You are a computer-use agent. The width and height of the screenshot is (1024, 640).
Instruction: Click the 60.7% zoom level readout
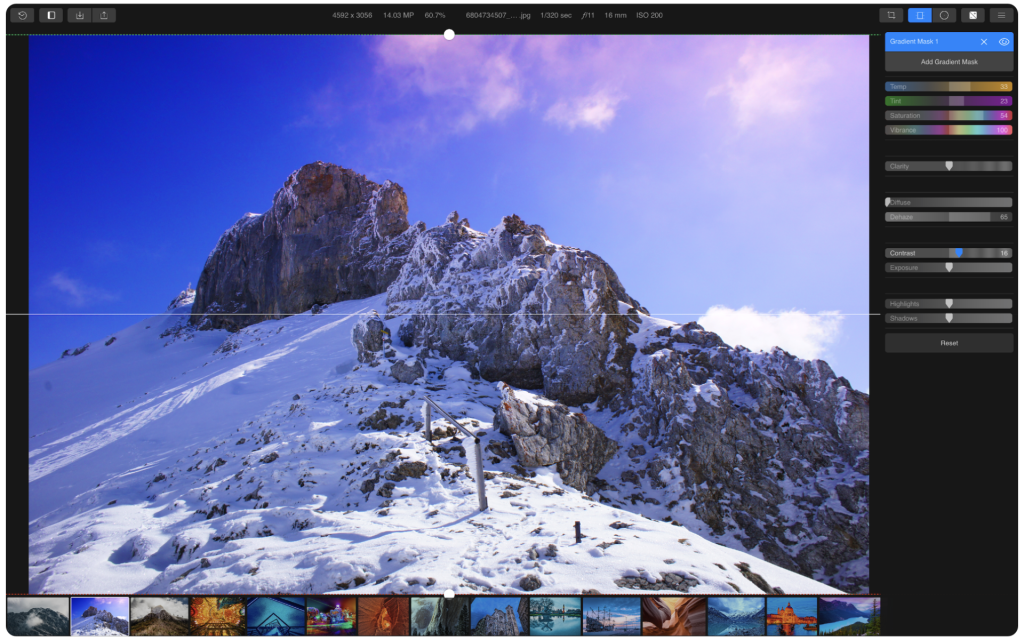pyautogui.click(x=435, y=15)
